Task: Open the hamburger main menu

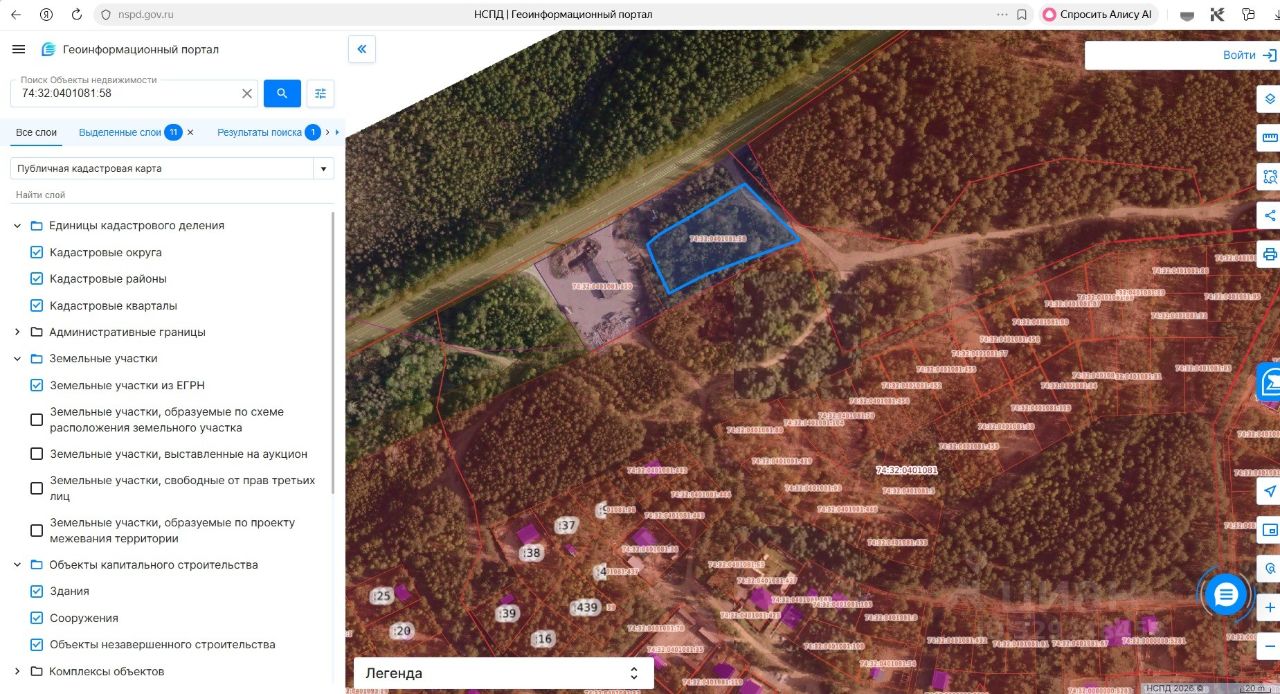Action: pos(18,49)
